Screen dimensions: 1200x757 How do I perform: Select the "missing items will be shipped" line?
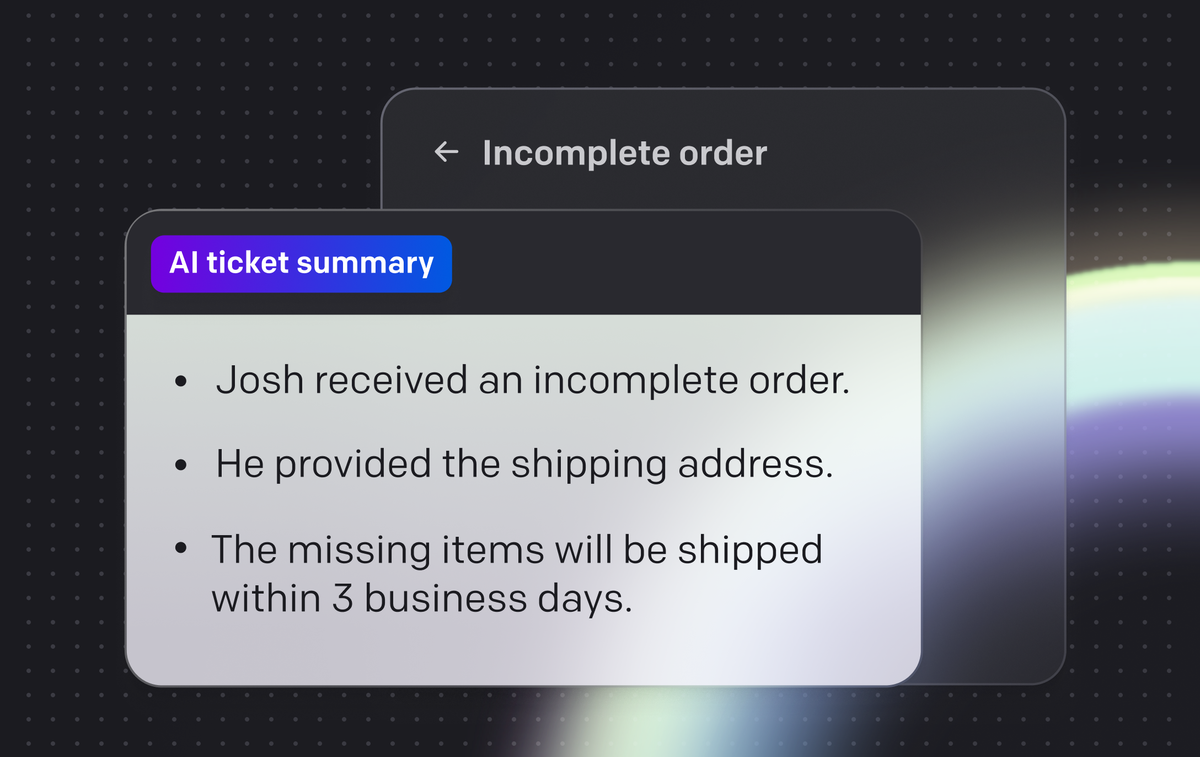coord(516,550)
